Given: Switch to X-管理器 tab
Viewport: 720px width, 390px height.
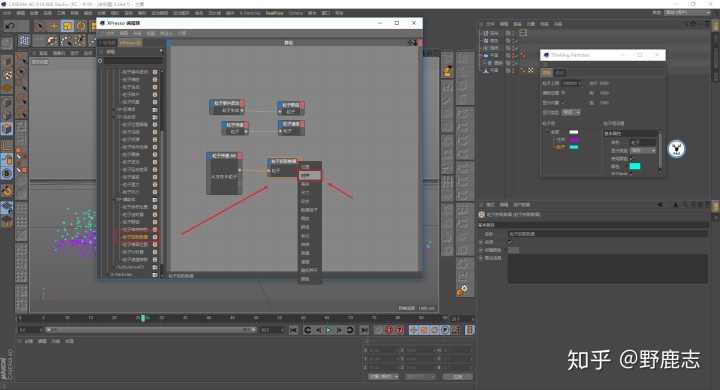Looking at the screenshot, I should 108,43.
